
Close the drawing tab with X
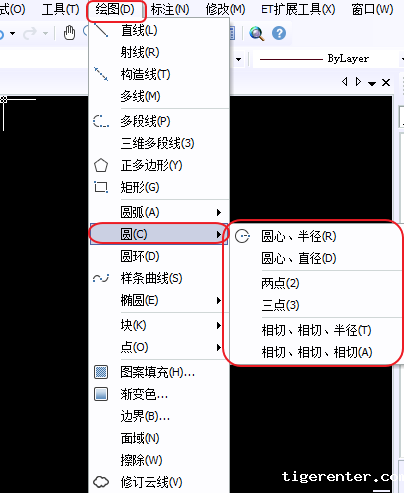[x=386, y=82]
